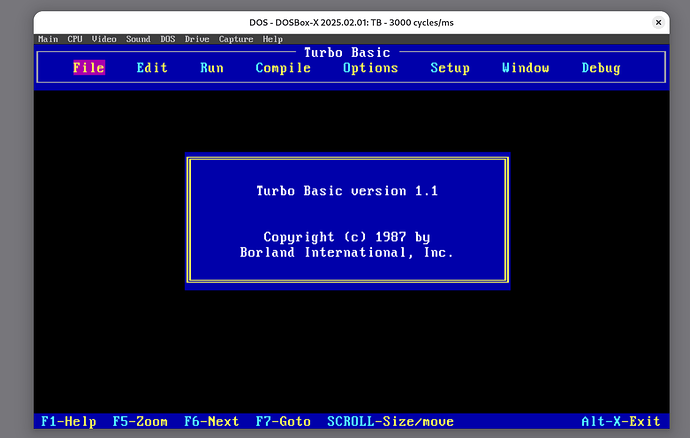Open DOSBox-X Help menu
This screenshot has width=690, height=438.
click(272, 39)
